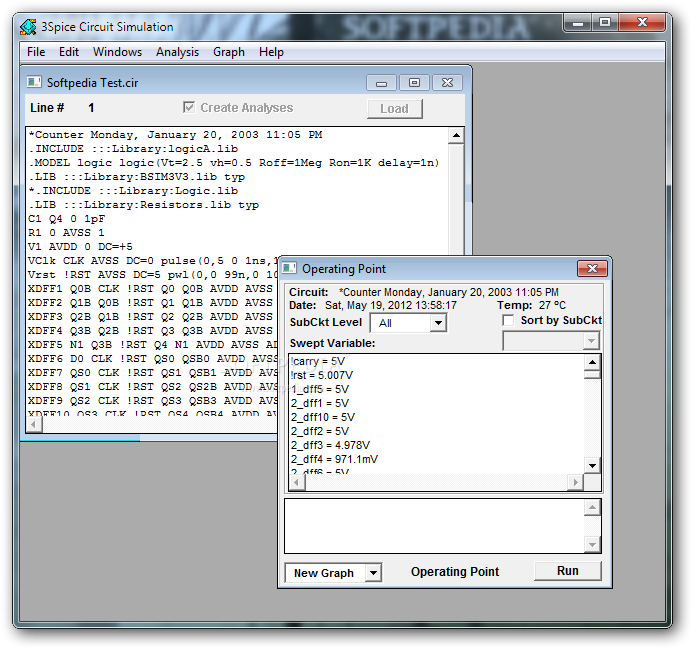Click the XDFF5 netlist line
Screen dimensions: 693x649
pos(152,345)
